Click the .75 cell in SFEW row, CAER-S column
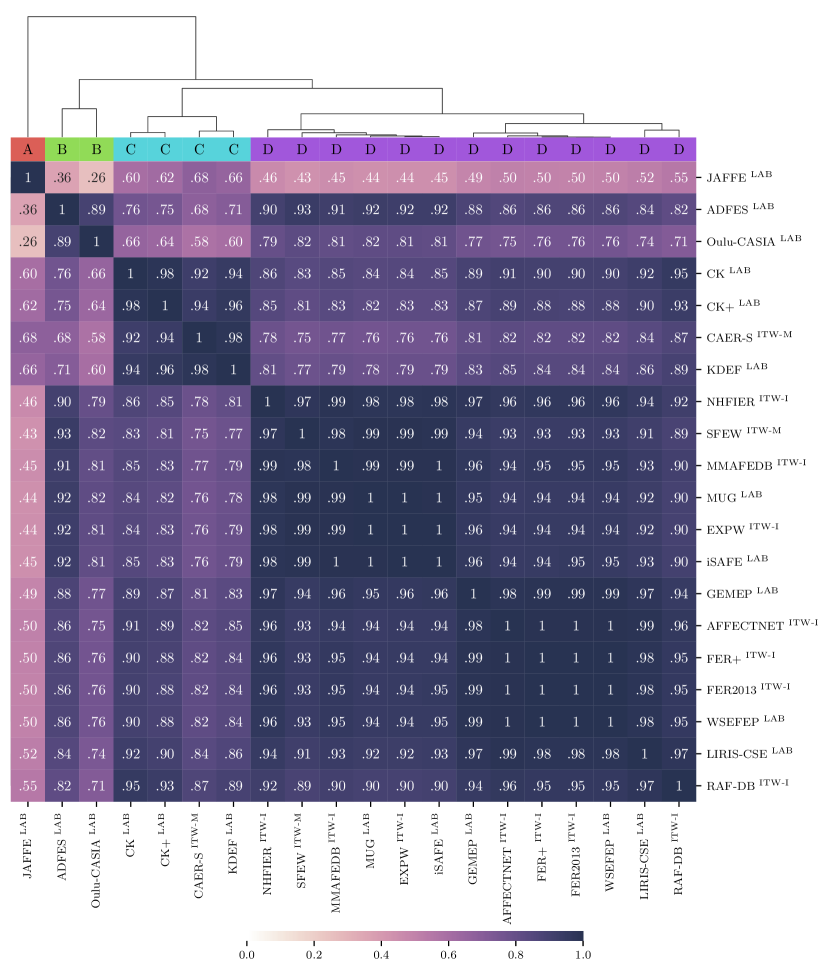This screenshot has height=972, width=830. 199,433
